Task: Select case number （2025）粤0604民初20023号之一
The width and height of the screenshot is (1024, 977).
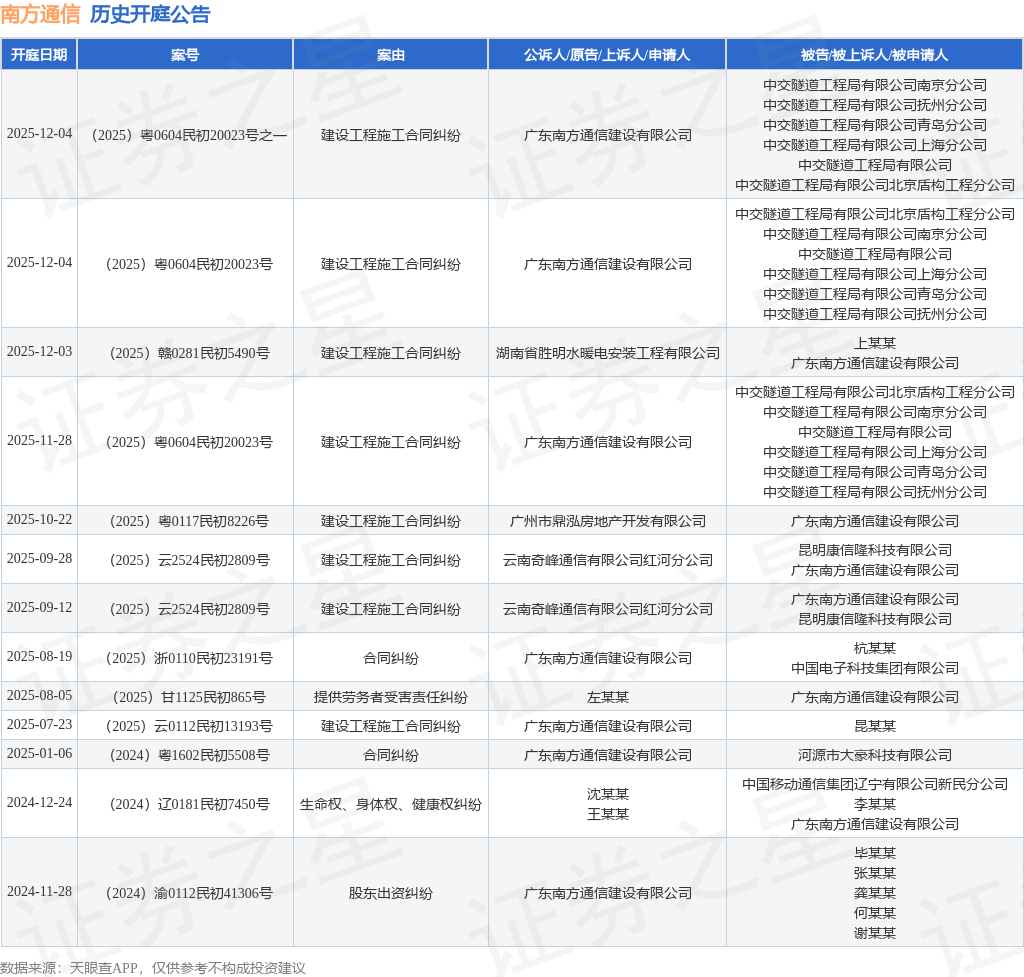Action: point(185,135)
